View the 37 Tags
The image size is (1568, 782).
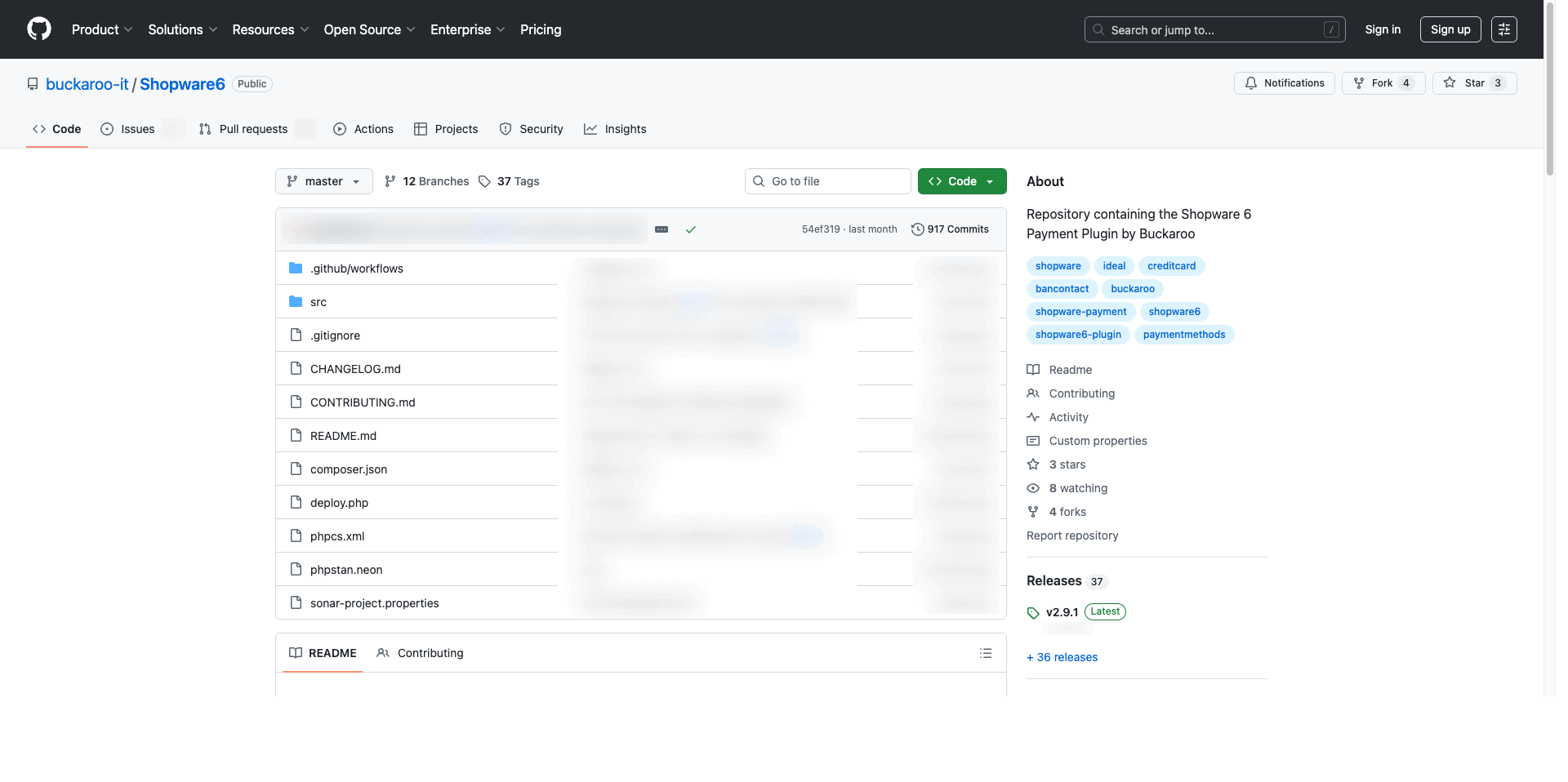coord(509,181)
